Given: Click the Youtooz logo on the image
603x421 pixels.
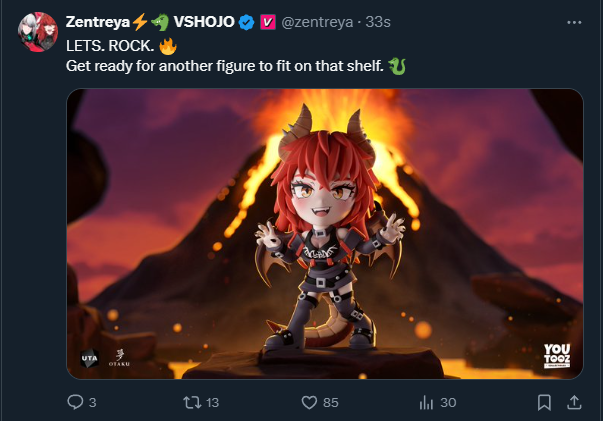Looking at the screenshot, I should point(557,356).
